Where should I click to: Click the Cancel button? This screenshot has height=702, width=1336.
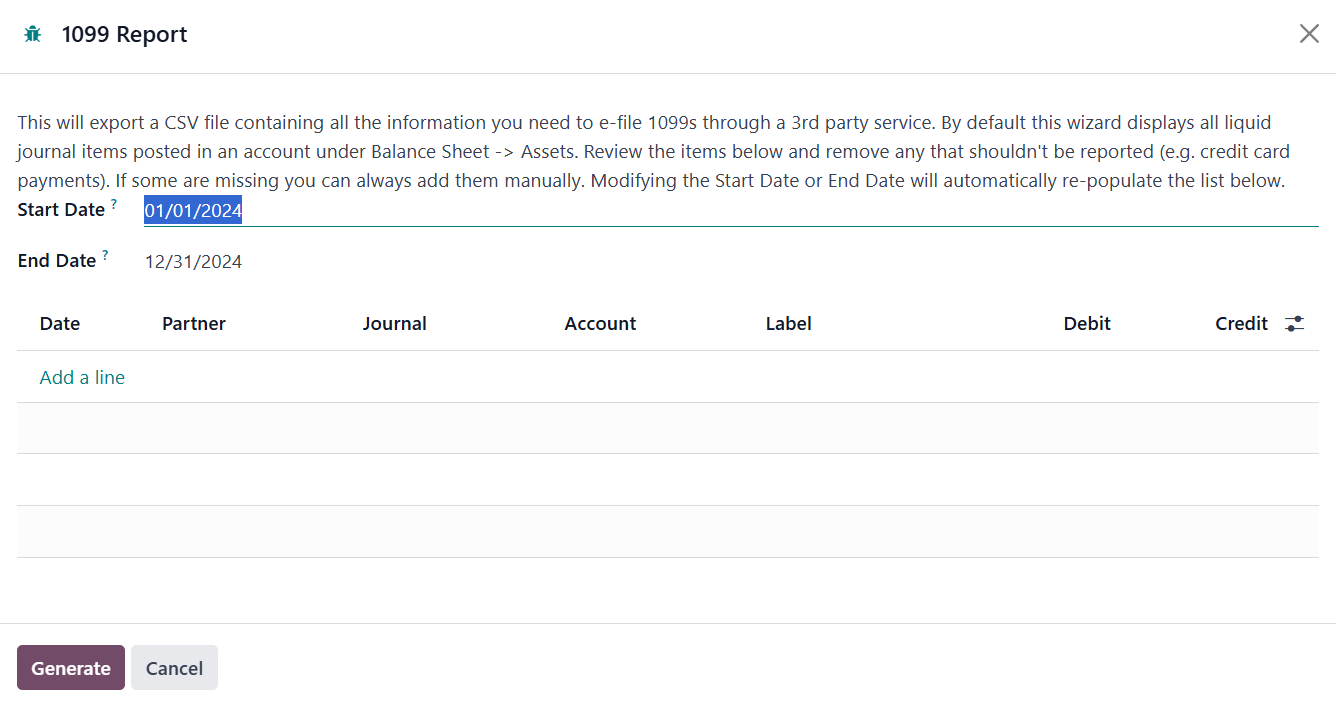click(174, 668)
